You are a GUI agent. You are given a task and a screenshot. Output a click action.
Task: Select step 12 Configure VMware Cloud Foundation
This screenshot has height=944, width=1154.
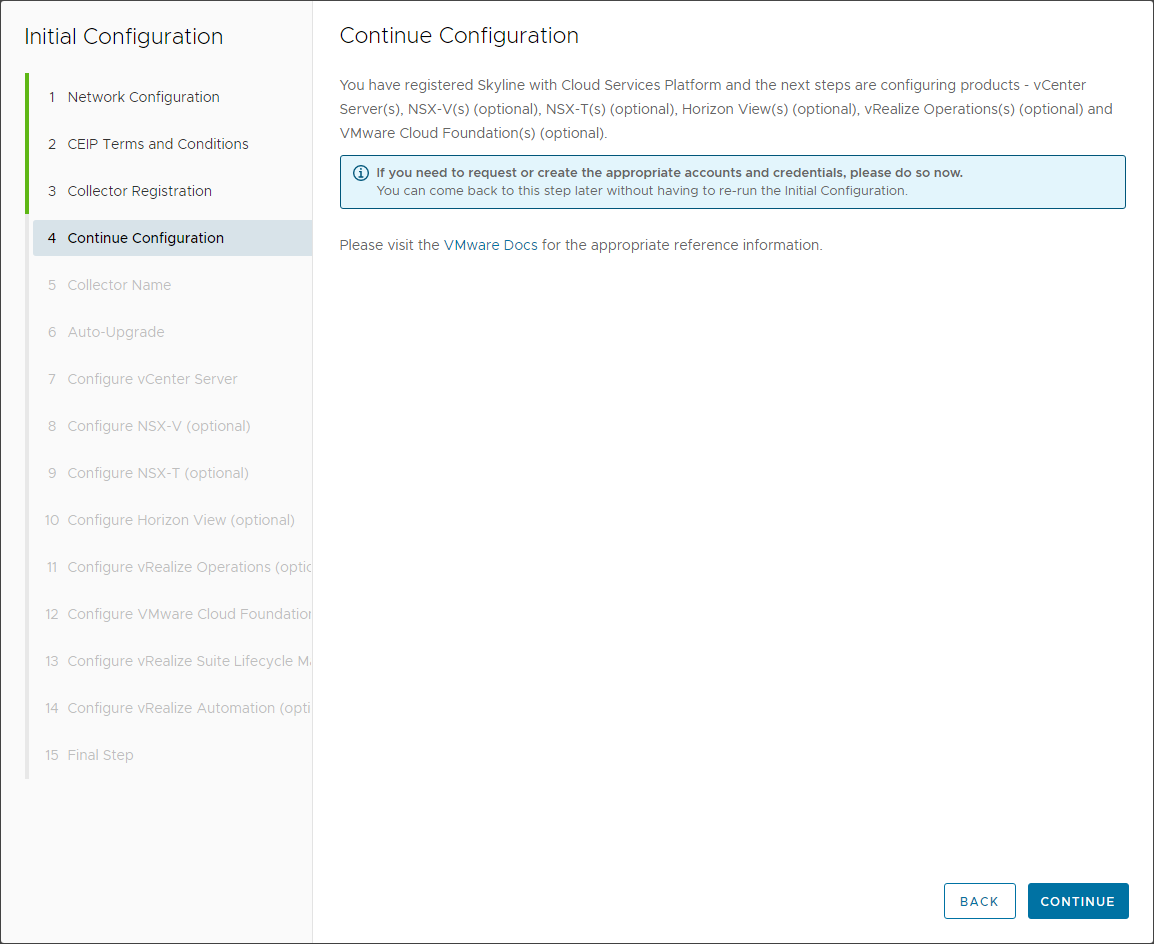(x=172, y=614)
